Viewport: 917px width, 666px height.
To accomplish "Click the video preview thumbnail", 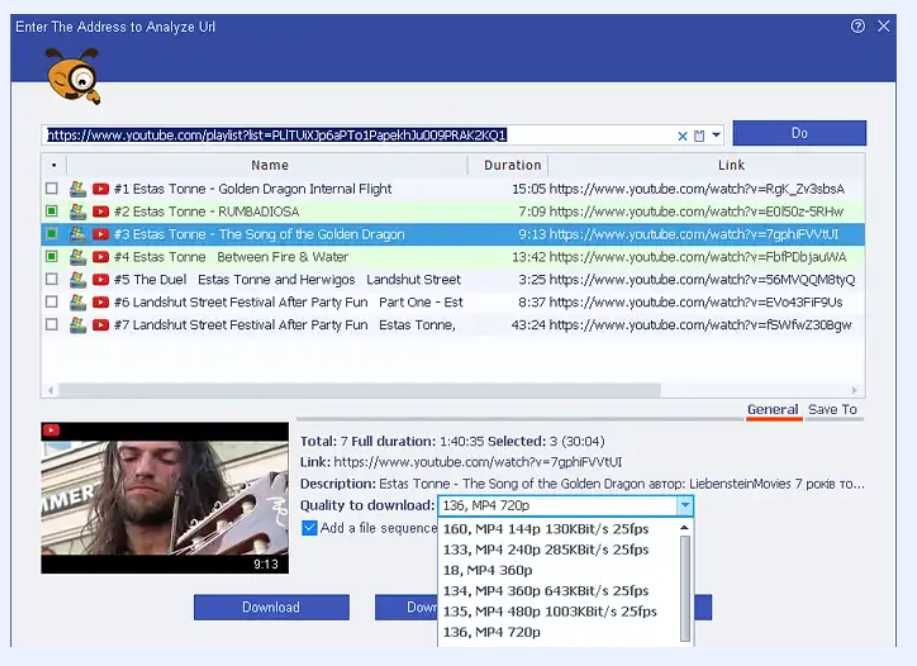I will [x=165, y=498].
